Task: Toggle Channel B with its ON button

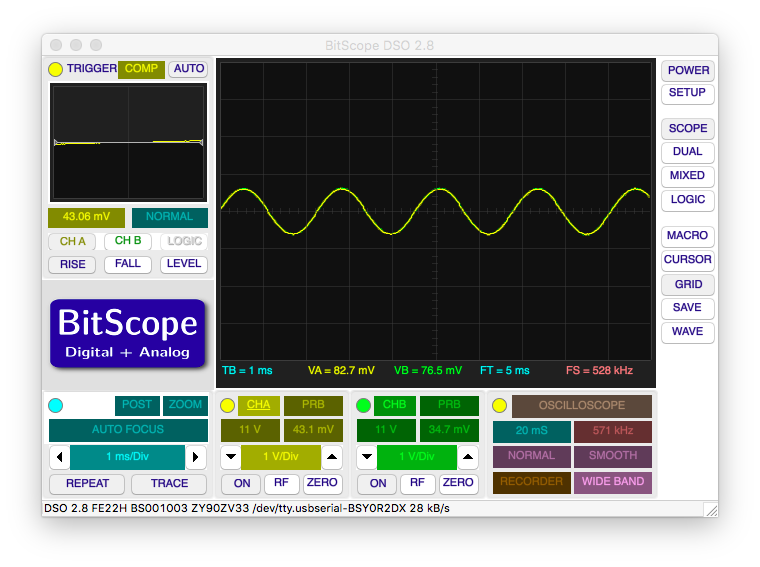Action: point(377,483)
